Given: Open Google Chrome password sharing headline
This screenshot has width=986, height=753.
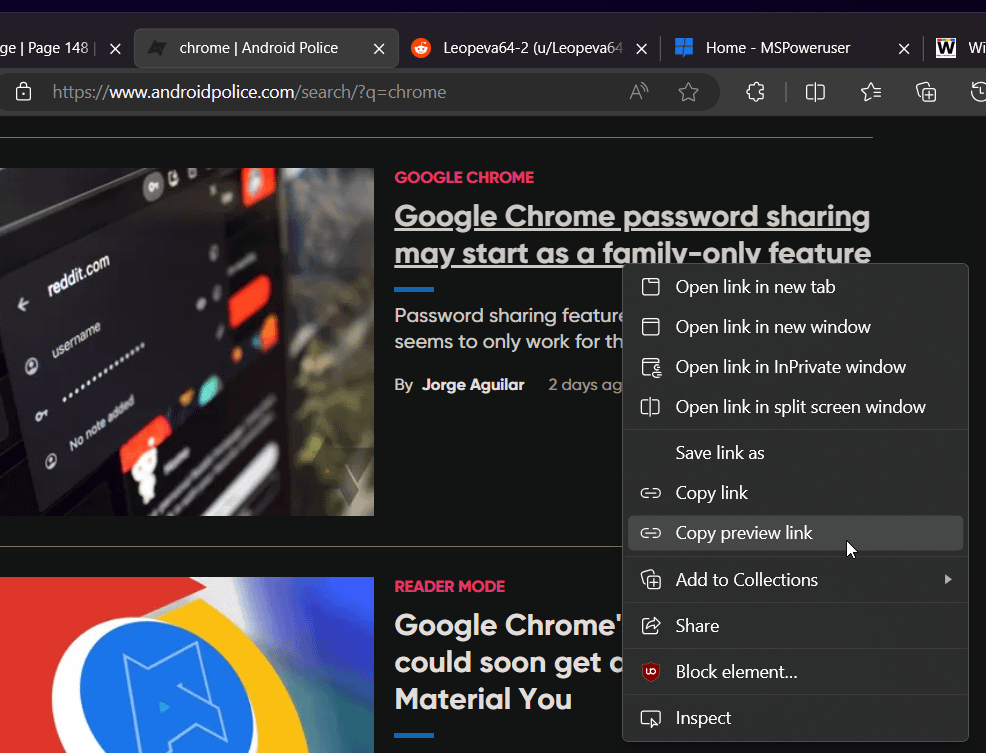Looking at the screenshot, I should coord(632,235).
